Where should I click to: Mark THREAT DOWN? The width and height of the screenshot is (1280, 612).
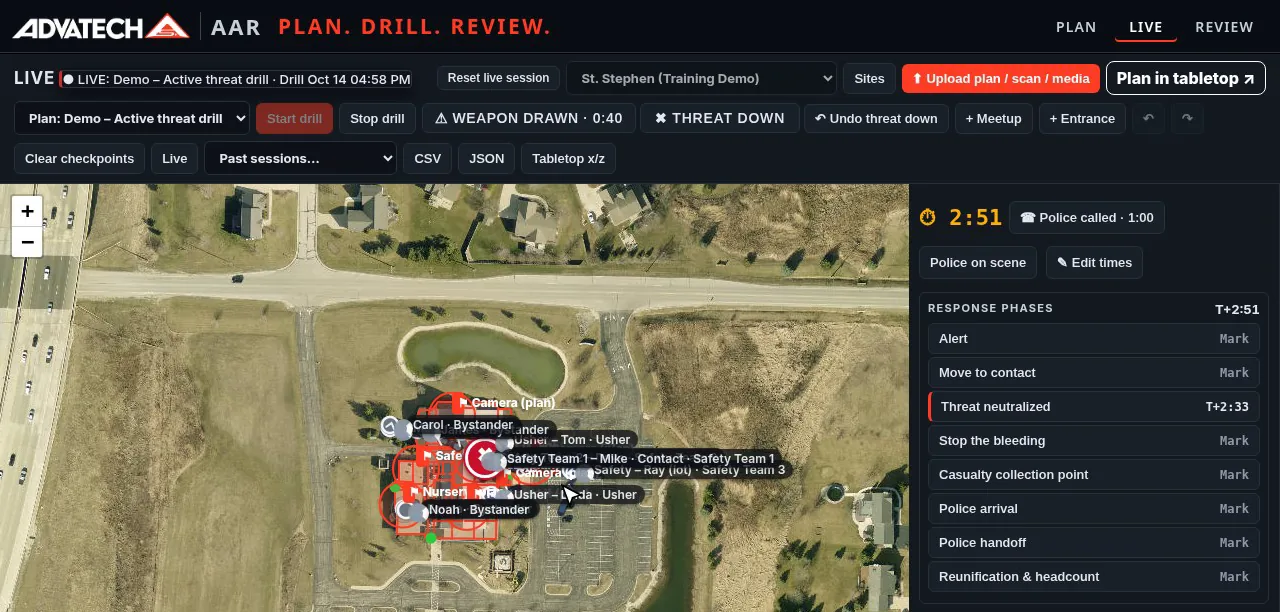719,118
